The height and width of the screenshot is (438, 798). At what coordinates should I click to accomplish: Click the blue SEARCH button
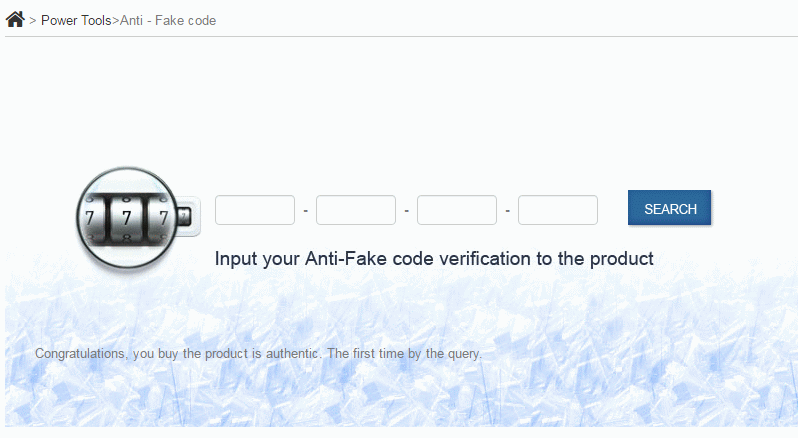[670, 208]
